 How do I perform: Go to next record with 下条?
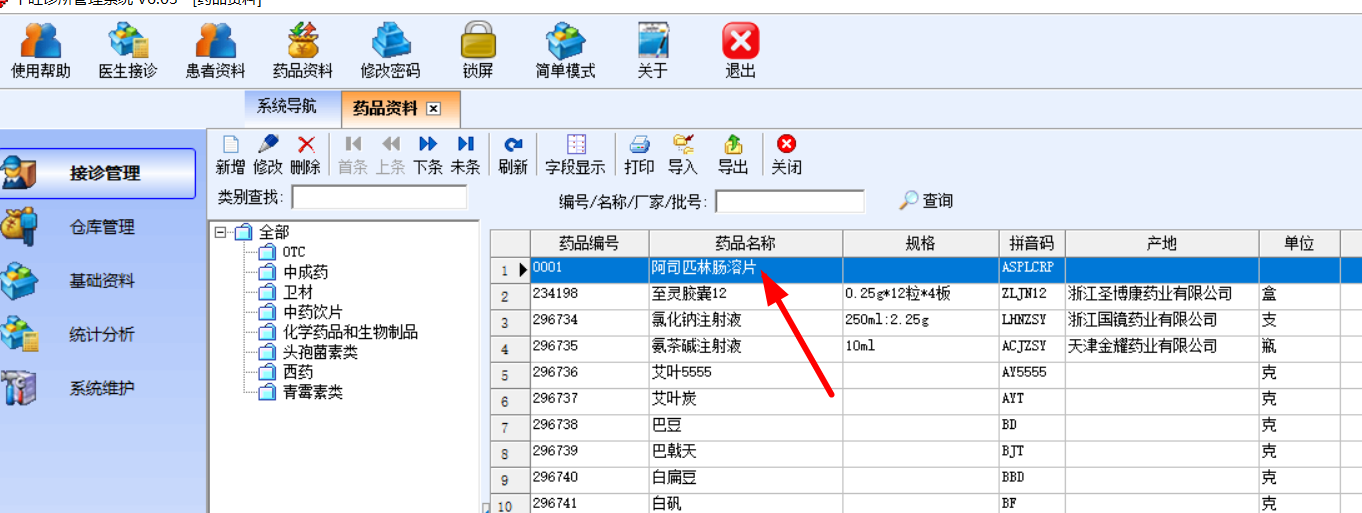click(x=428, y=156)
